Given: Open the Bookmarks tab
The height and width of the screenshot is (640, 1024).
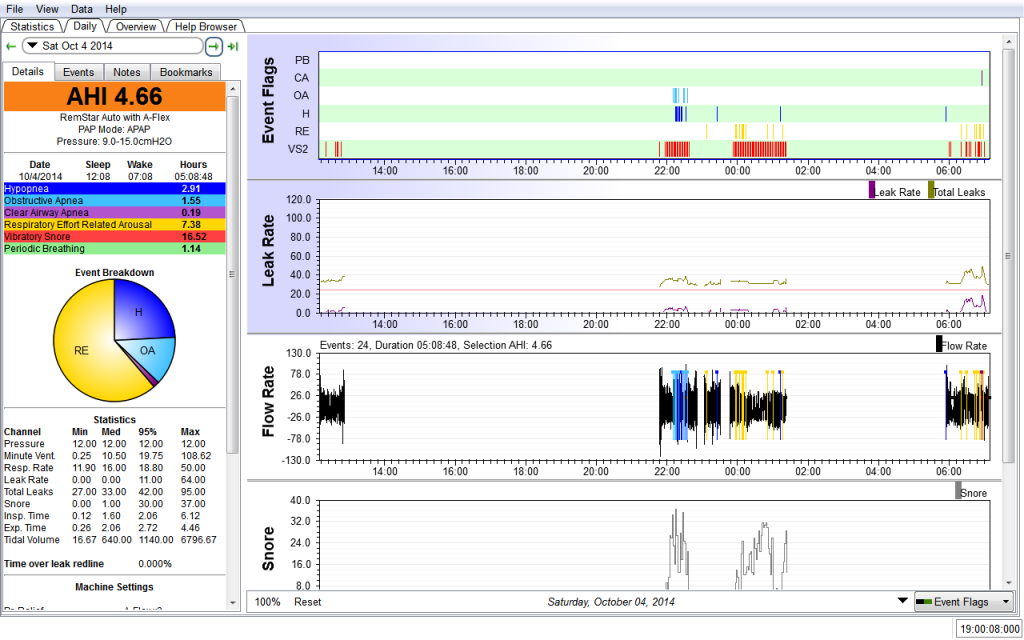Looking at the screenshot, I should 186,72.
